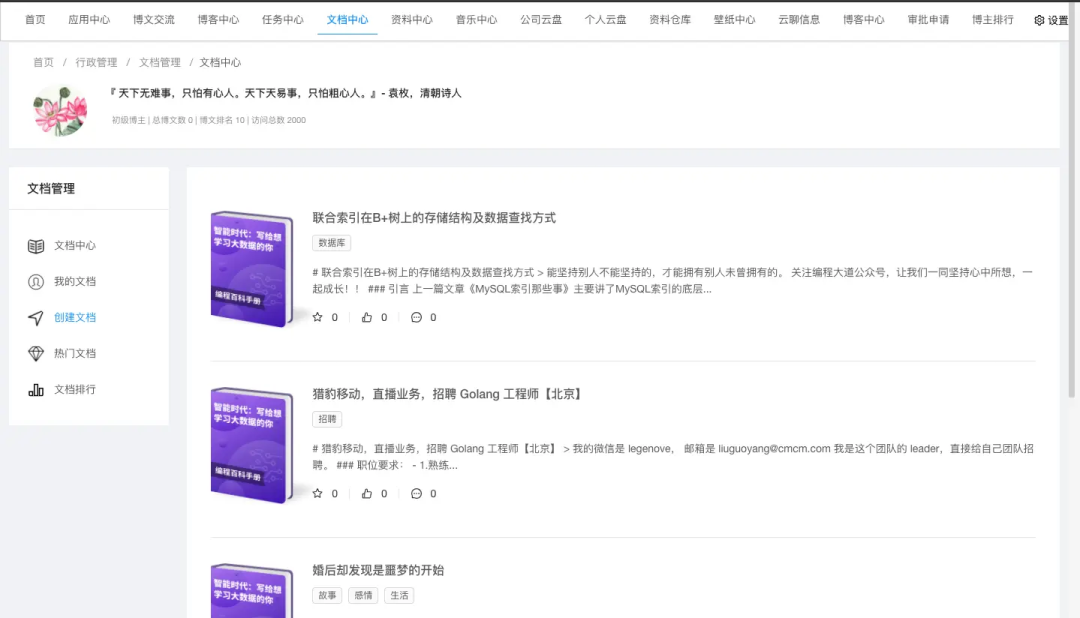This screenshot has height=618, width=1080.
Task: Click the diamond icon beside 热门文档
Action: (x=36, y=354)
